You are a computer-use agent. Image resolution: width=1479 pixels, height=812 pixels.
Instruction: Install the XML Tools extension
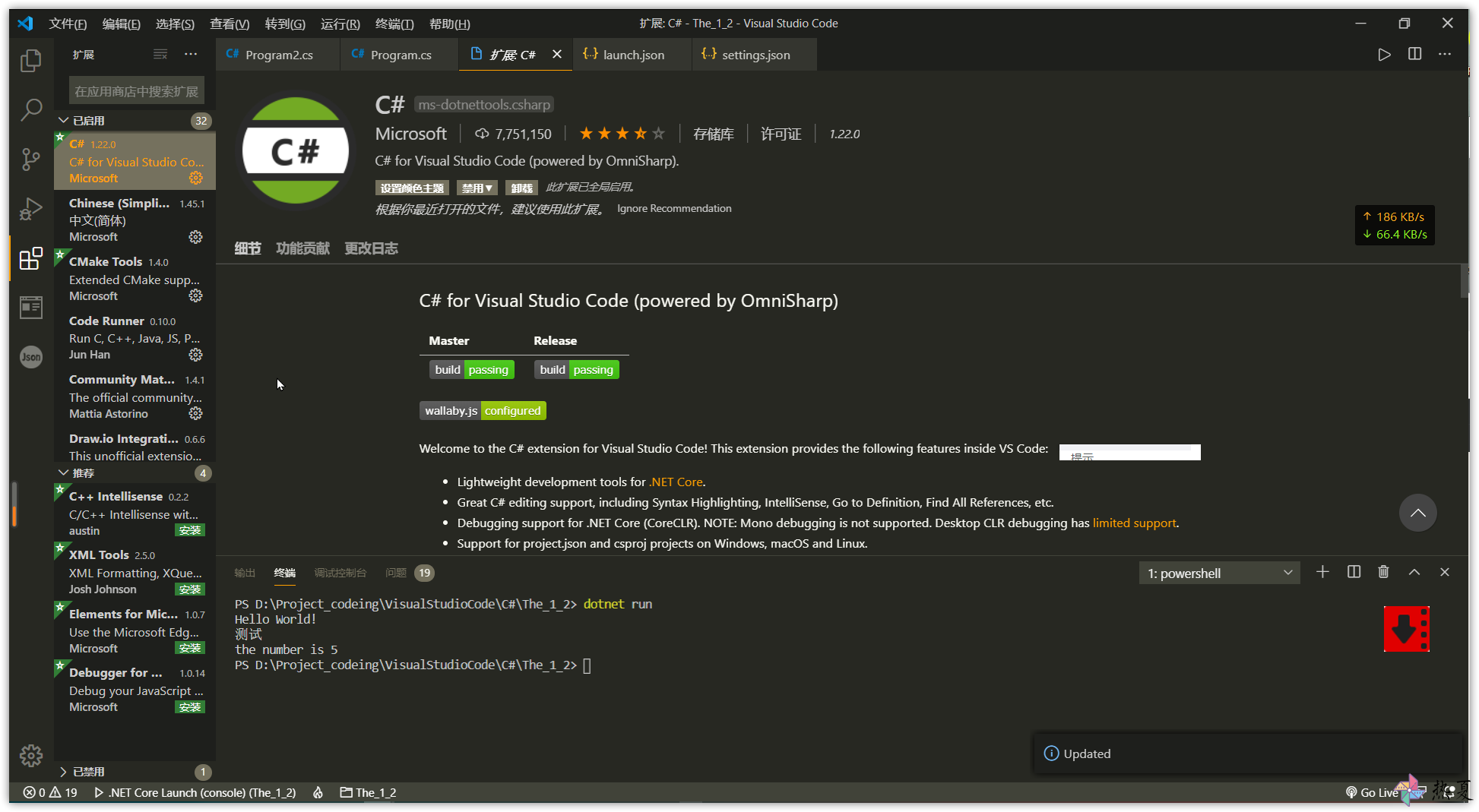tap(190, 589)
